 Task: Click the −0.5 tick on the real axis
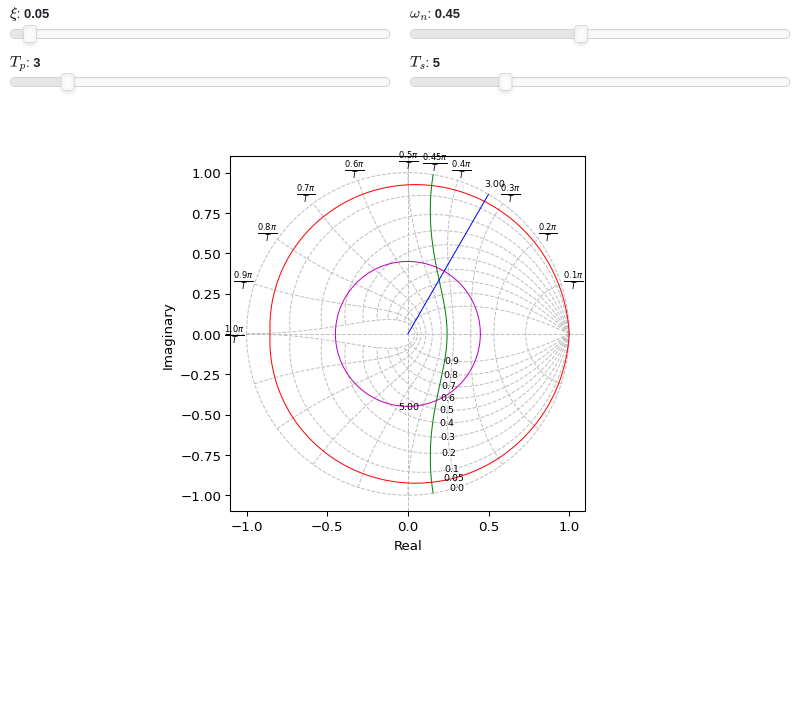click(327, 527)
